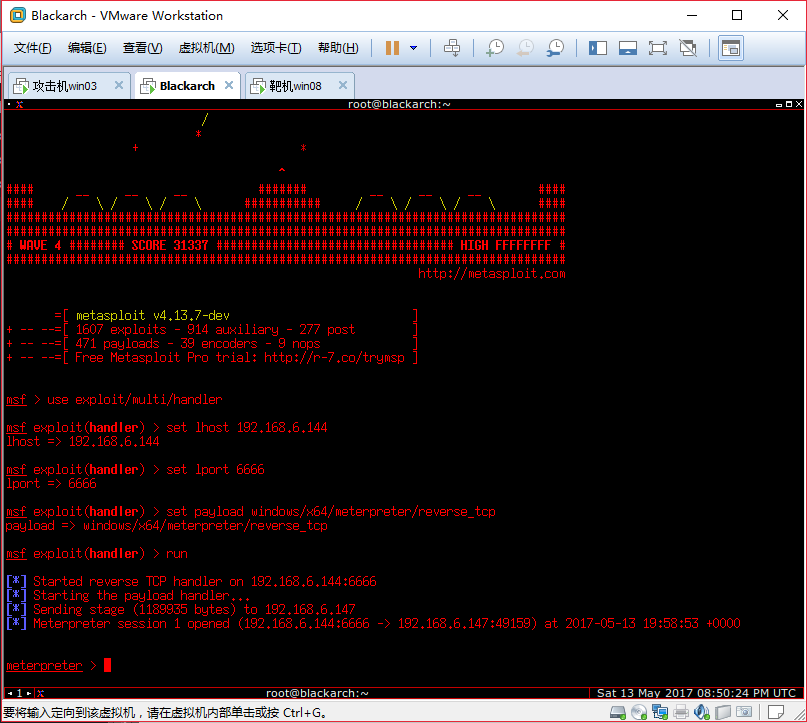
Task: Click network adapter status icon
Action: click(x=660, y=712)
